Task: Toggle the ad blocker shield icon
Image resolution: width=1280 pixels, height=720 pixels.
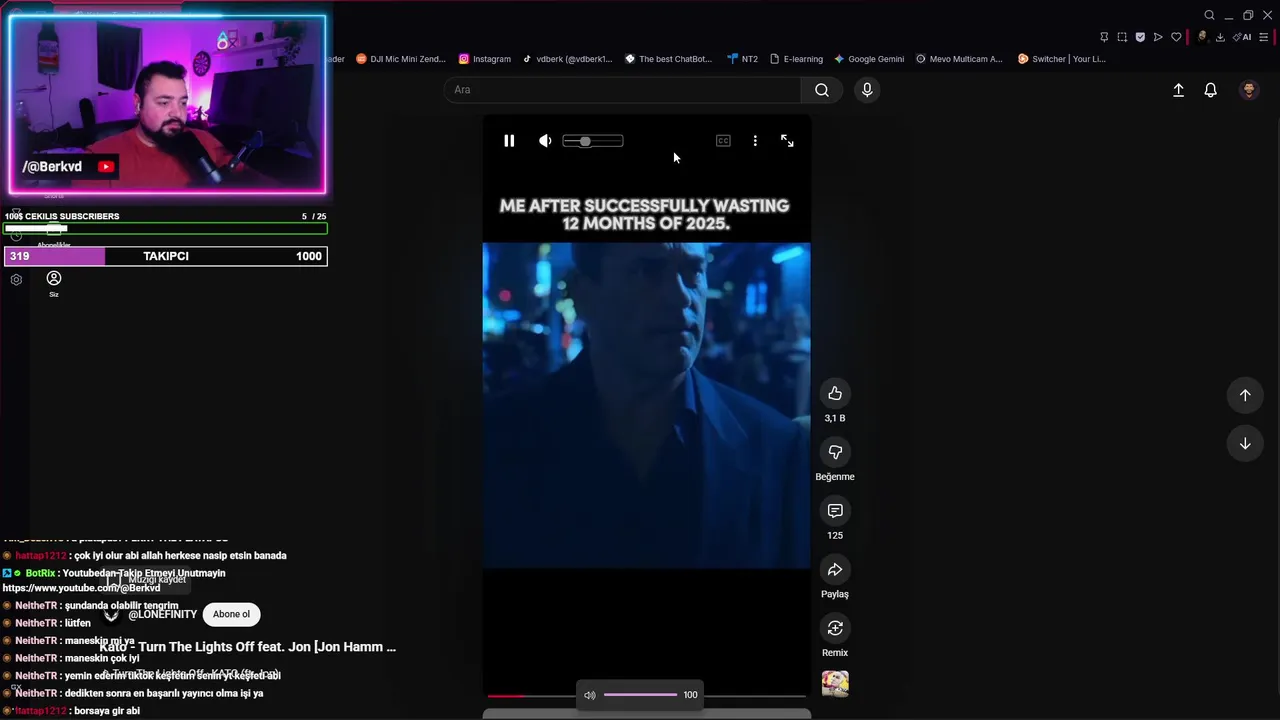Action: (x=1140, y=37)
